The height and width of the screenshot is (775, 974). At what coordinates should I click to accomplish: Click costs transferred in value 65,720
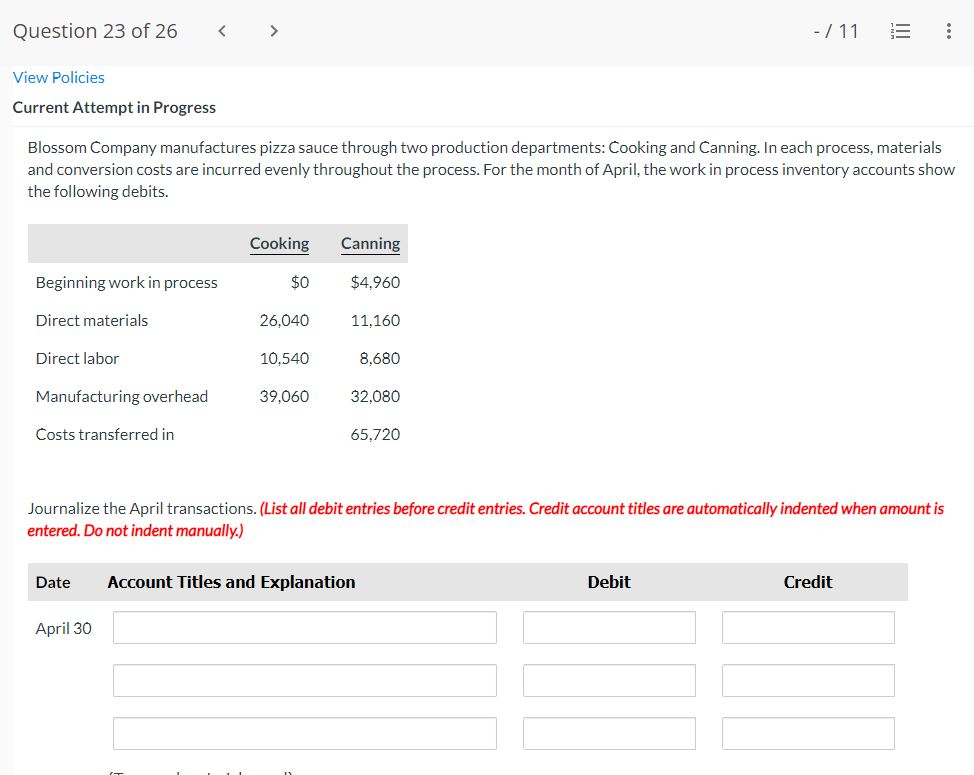(375, 434)
